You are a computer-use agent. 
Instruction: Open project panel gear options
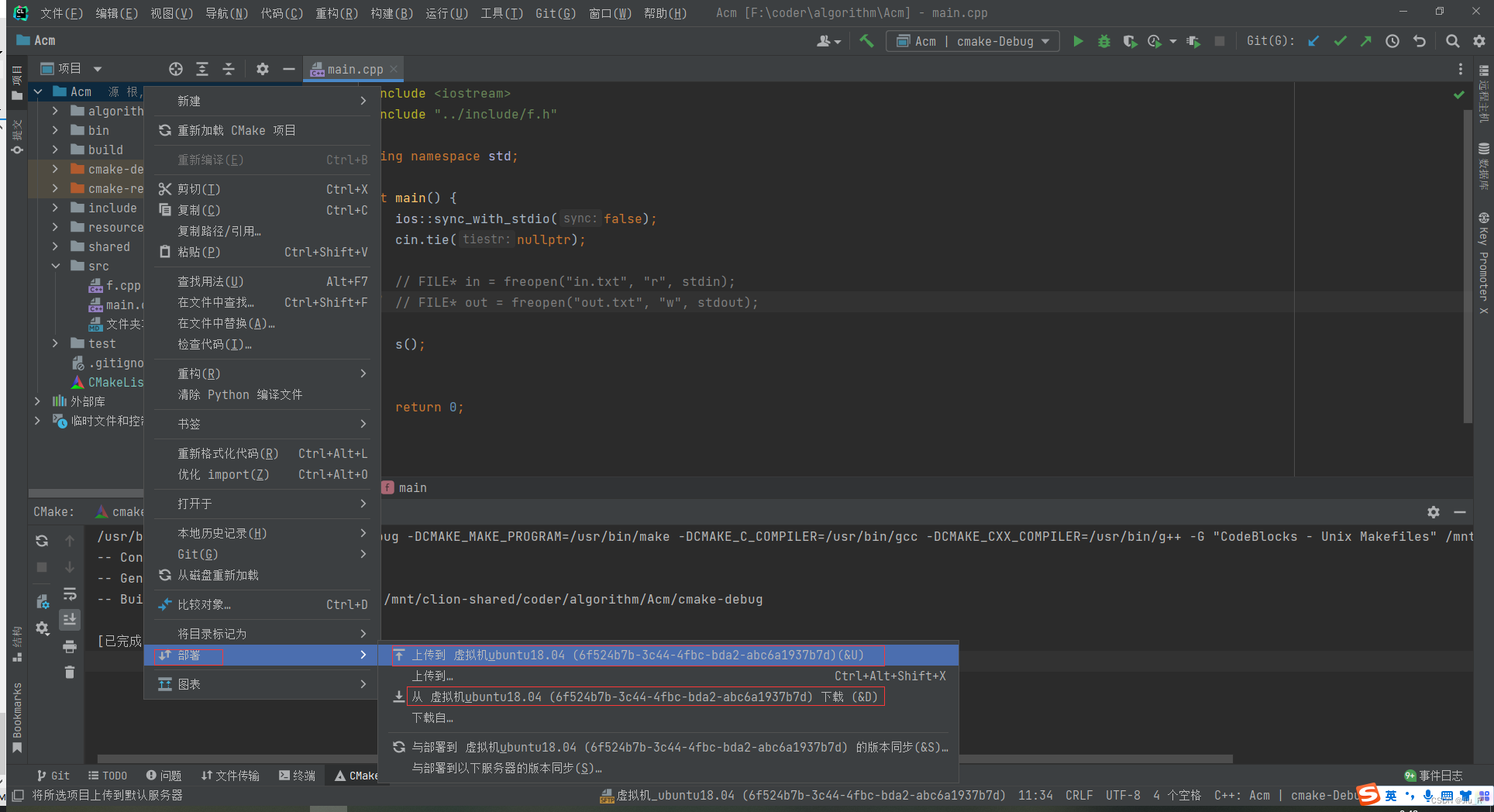click(x=263, y=69)
